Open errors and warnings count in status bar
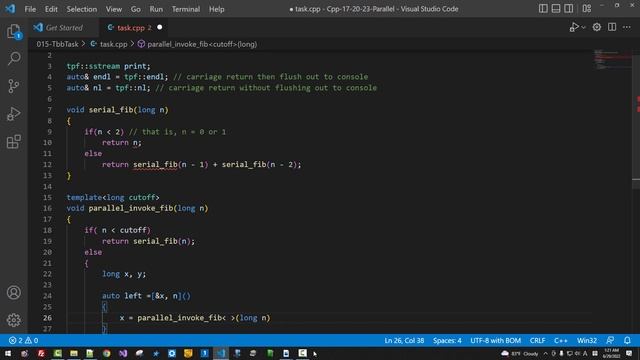The height and width of the screenshot is (360, 640). coord(23,340)
